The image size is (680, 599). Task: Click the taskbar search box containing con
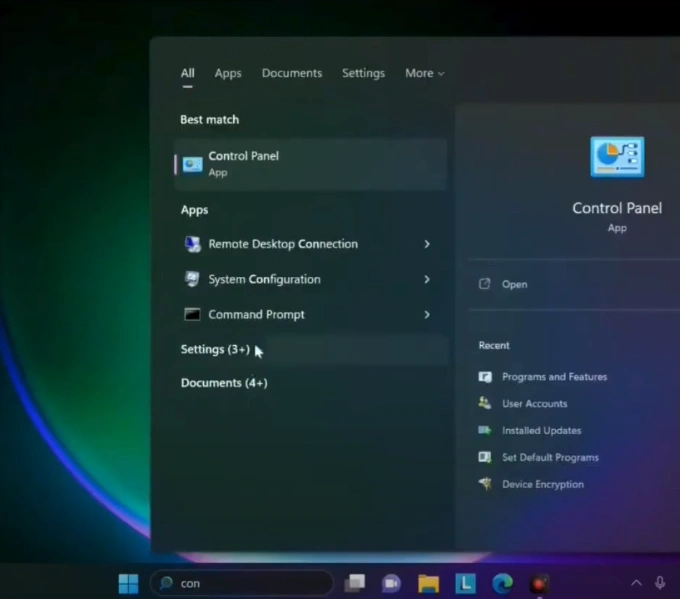pos(242,583)
